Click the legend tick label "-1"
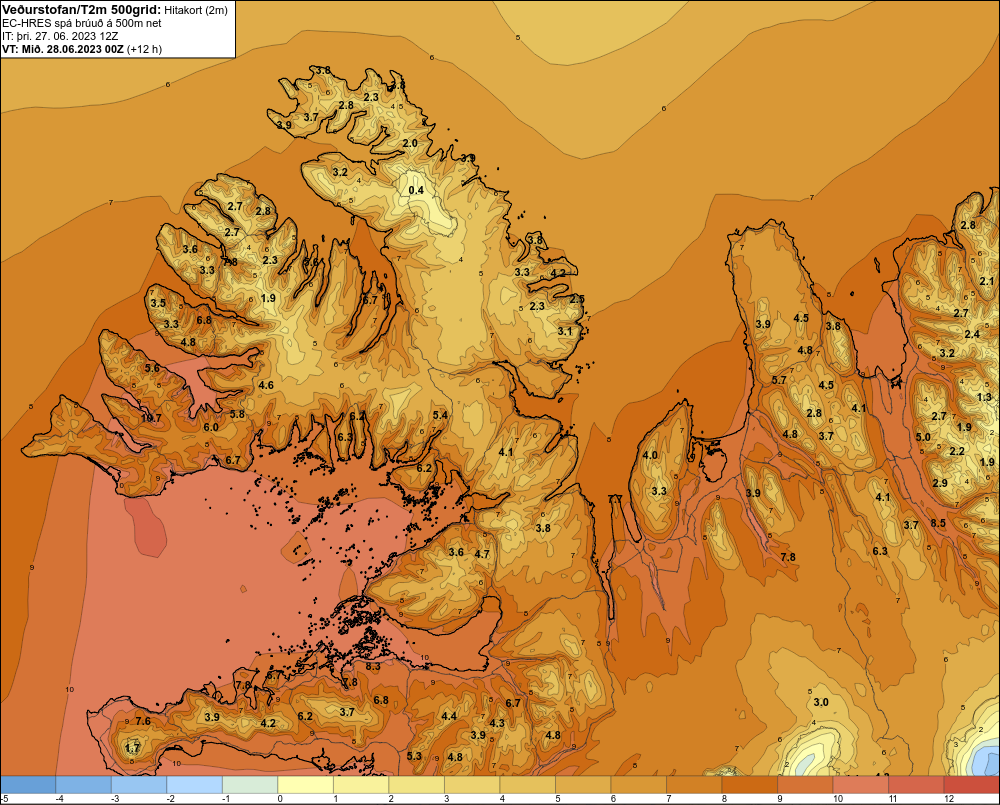Viewport: 1000px width, 805px height. click(226, 799)
